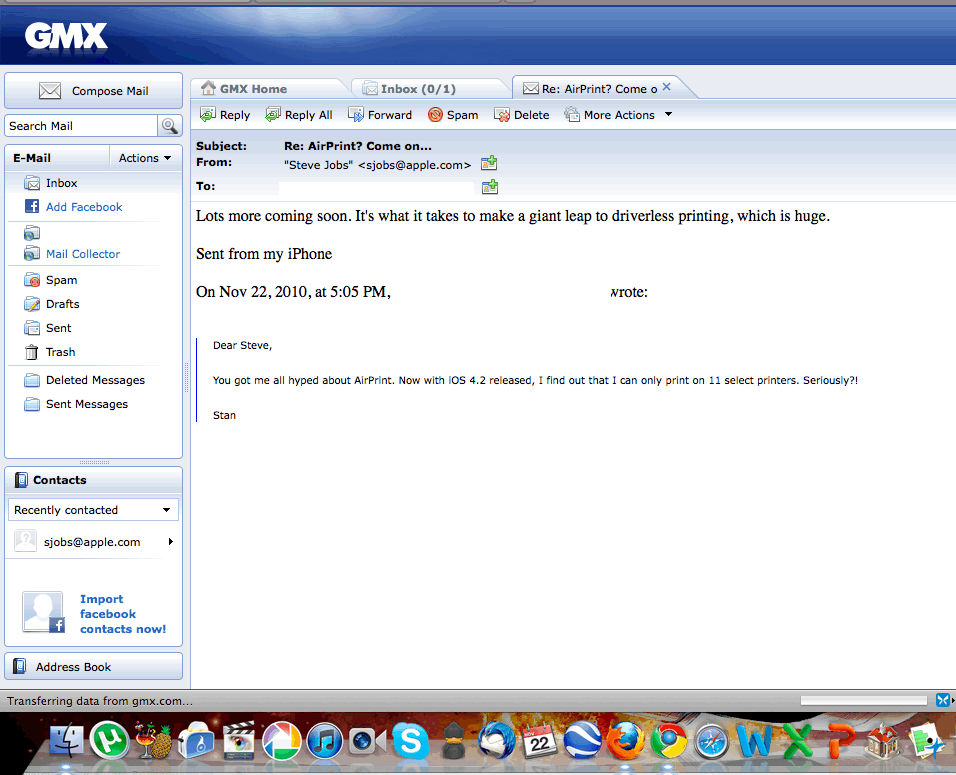Open the Address Book

point(93,666)
